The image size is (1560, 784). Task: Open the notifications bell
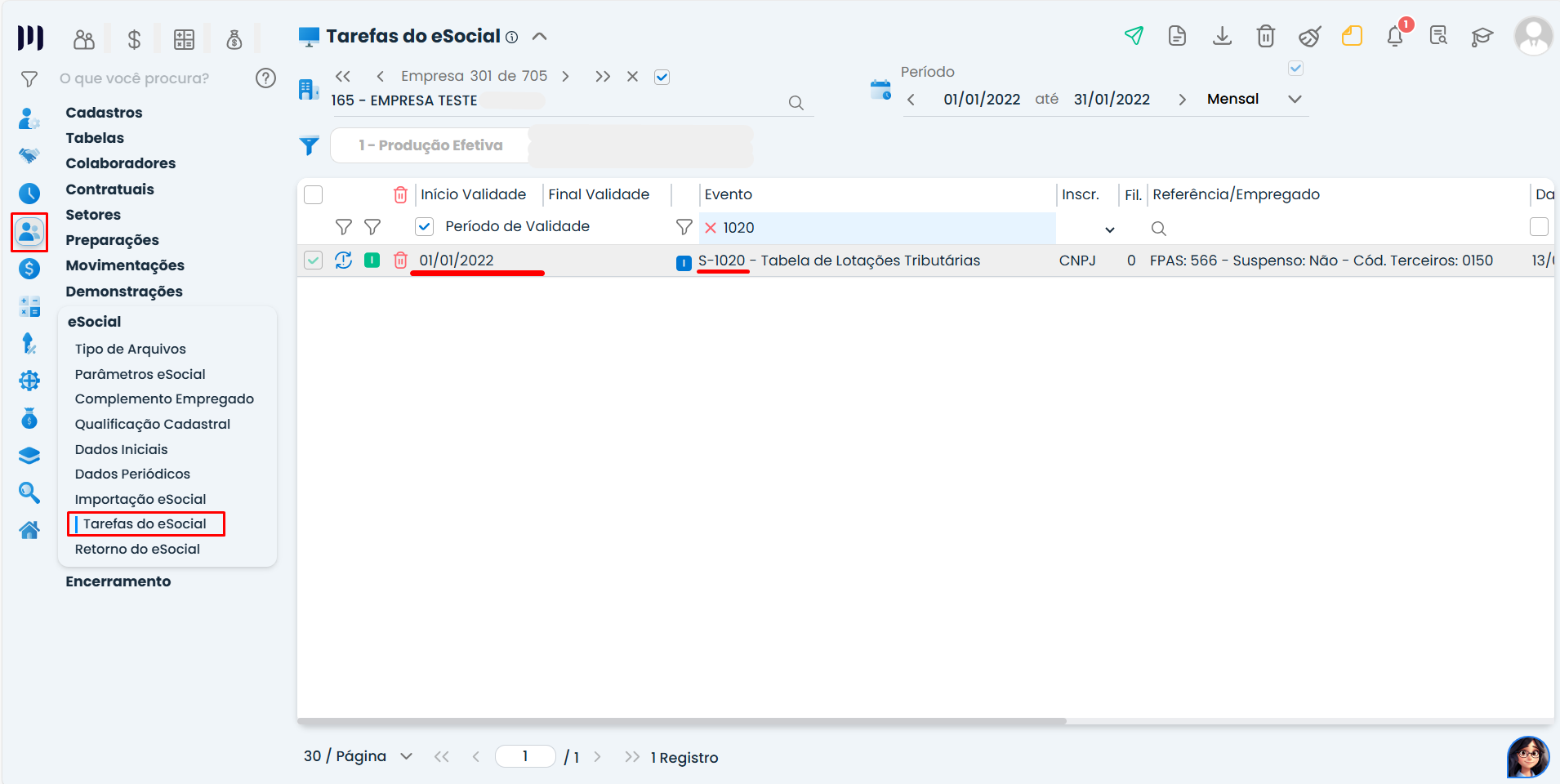[1395, 36]
